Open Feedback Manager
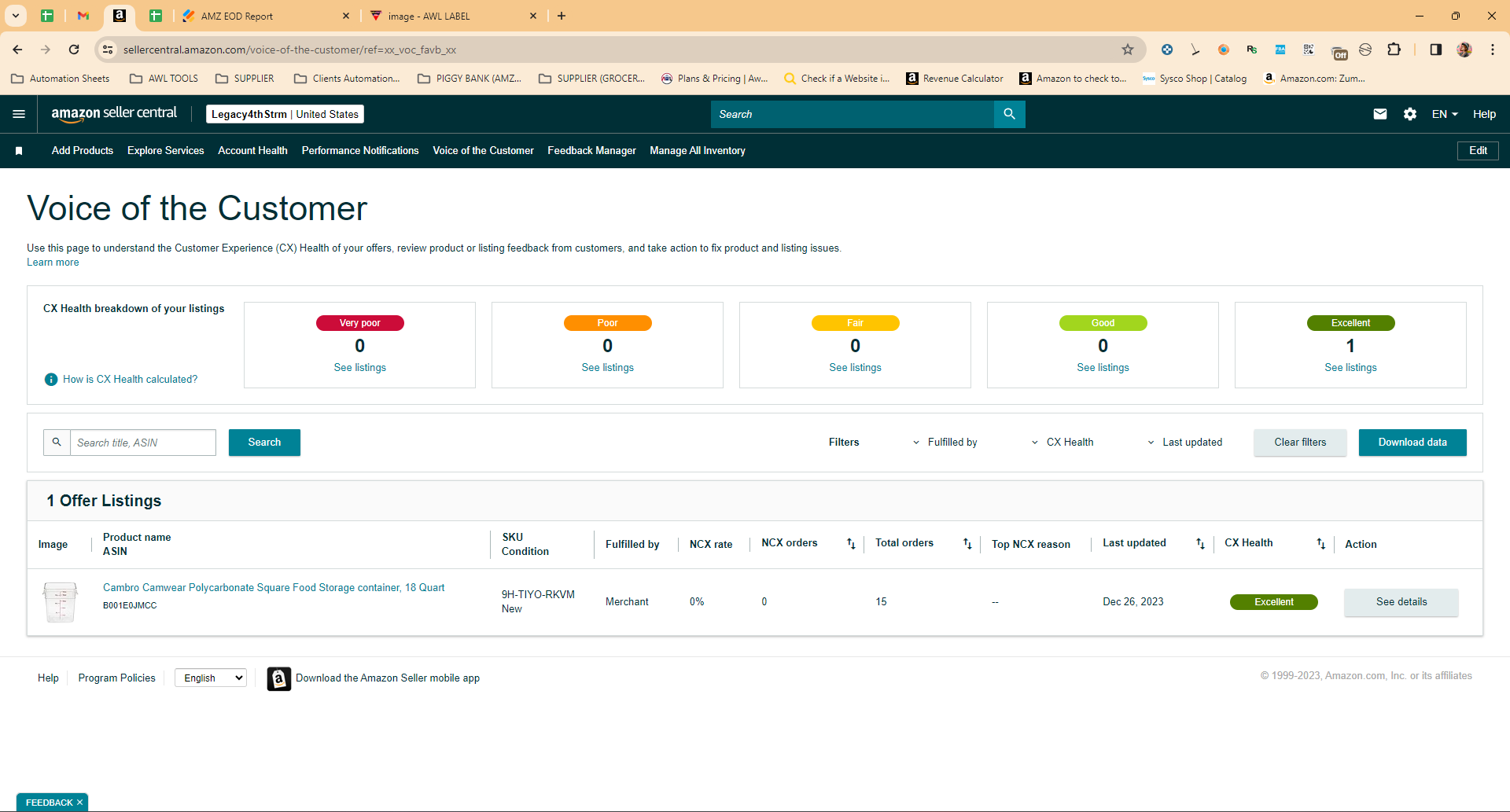The height and width of the screenshot is (812, 1510). (591, 151)
